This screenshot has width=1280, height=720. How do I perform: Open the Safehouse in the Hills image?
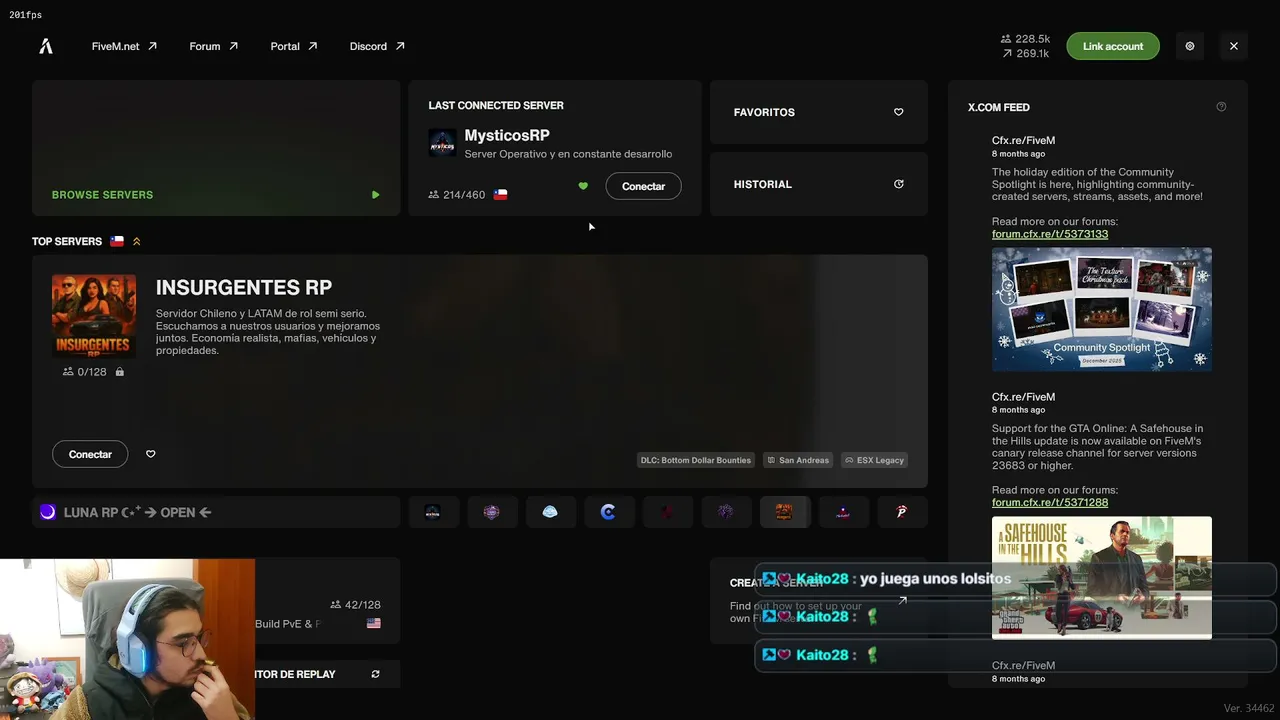point(1102,578)
